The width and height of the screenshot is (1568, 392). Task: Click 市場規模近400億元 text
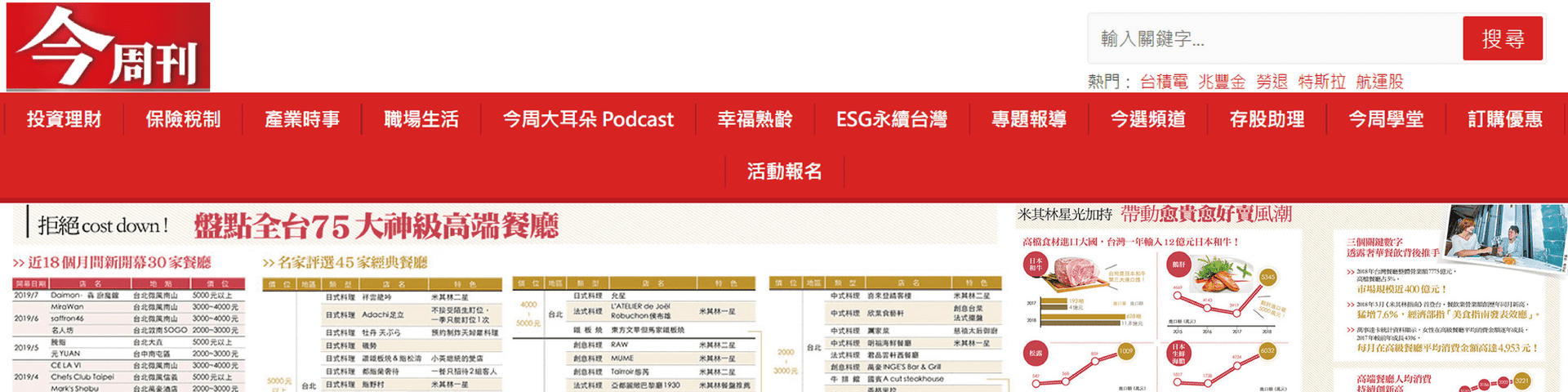1401,289
